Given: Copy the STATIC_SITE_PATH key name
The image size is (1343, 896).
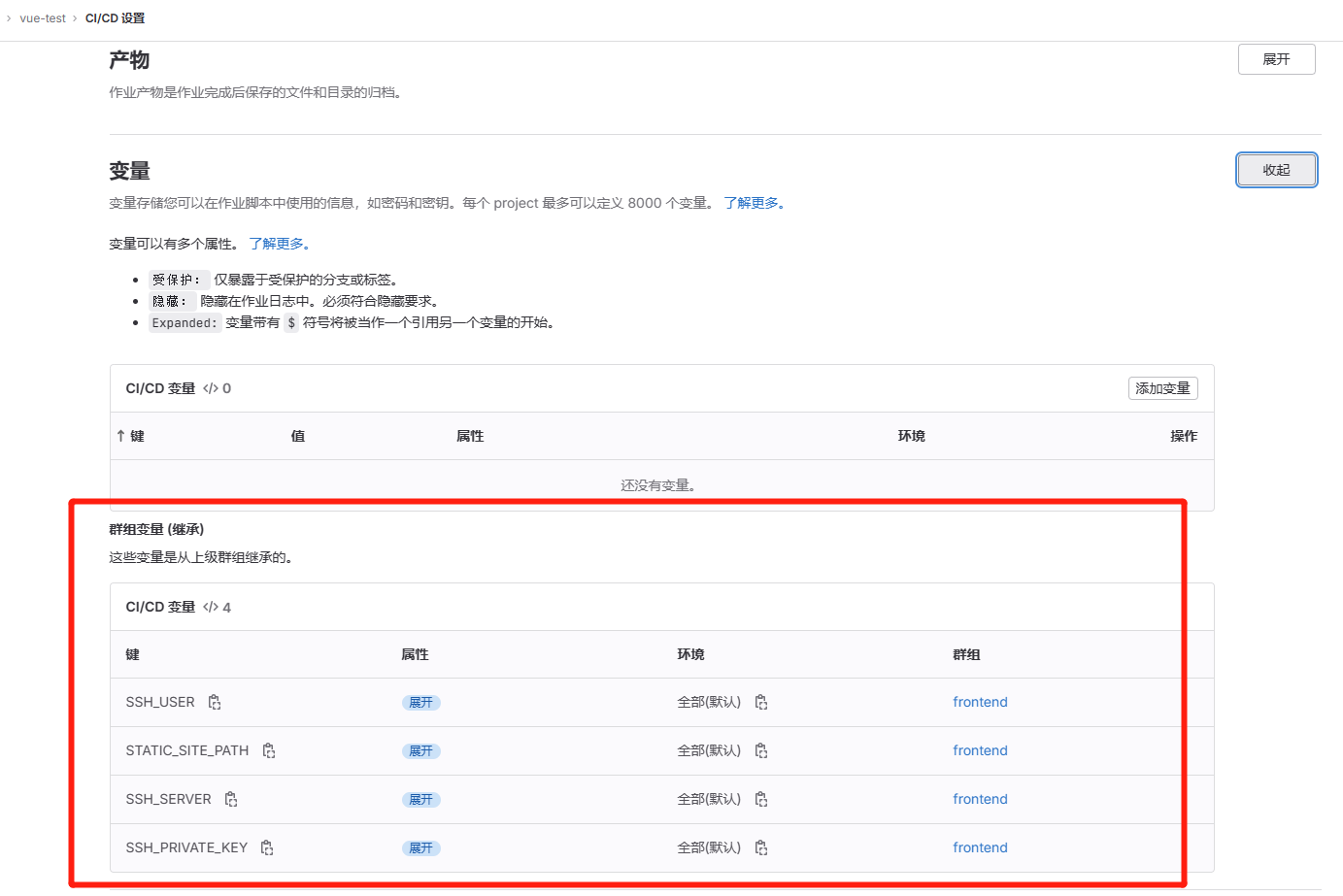Looking at the screenshot, I should [x=269, y=750].
